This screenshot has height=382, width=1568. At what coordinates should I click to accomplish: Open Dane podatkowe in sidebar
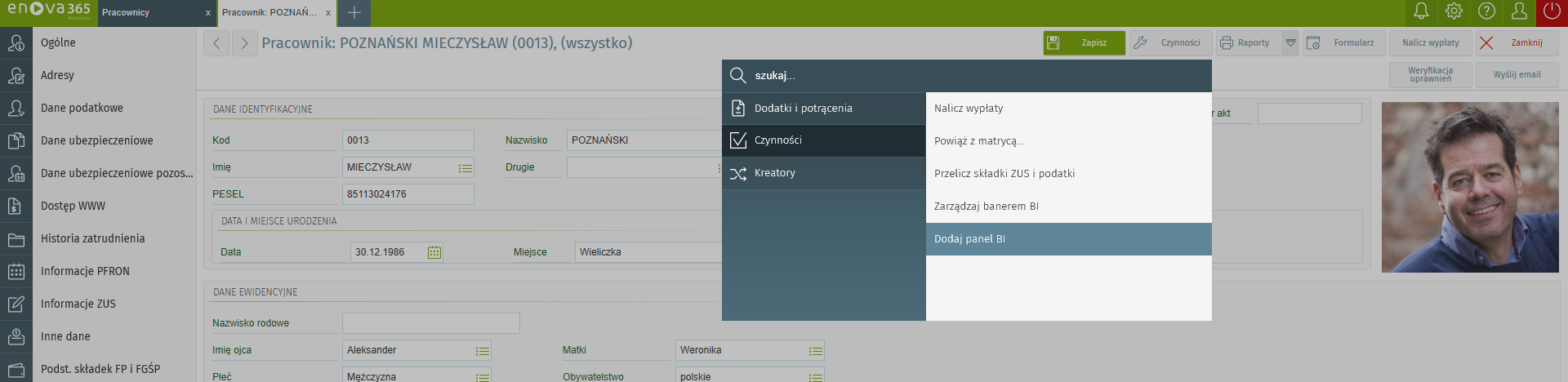[82, 108]
